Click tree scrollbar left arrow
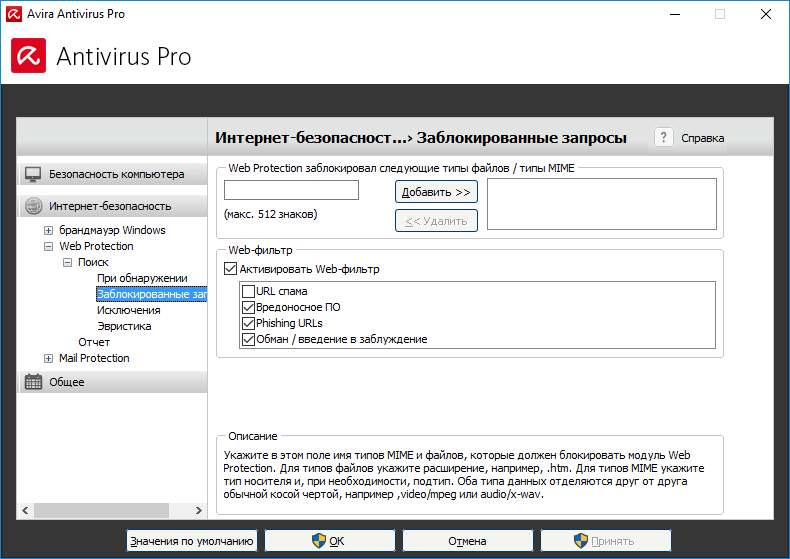The width and height of the screenshot is (790, 559). (25, 510)
